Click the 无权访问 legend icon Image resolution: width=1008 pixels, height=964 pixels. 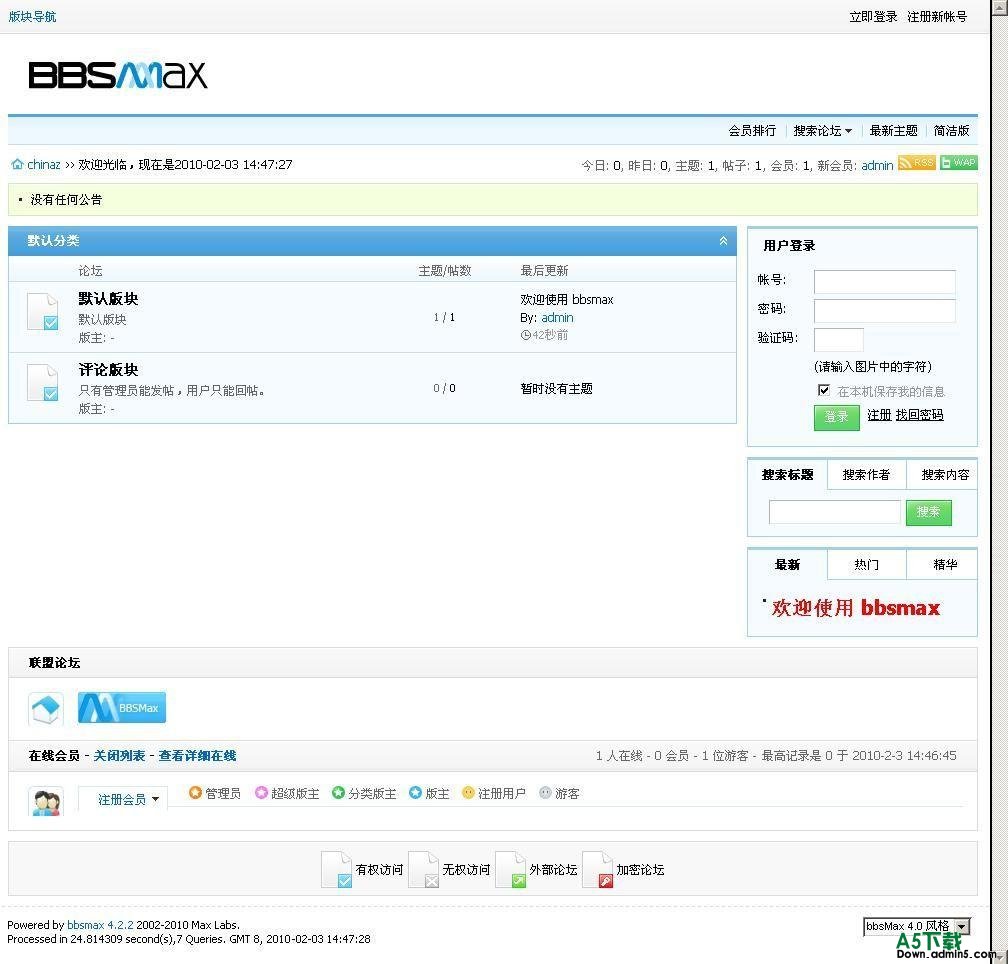point(424,870)
